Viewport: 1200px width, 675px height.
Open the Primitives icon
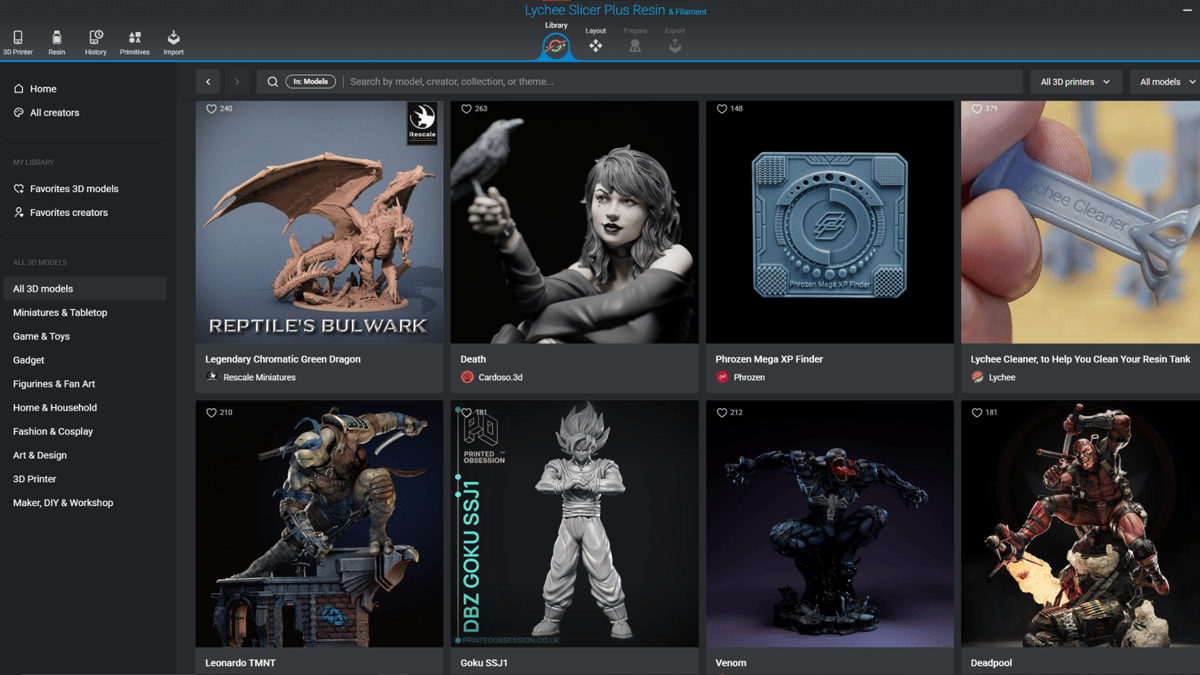[x=135, y=42]
